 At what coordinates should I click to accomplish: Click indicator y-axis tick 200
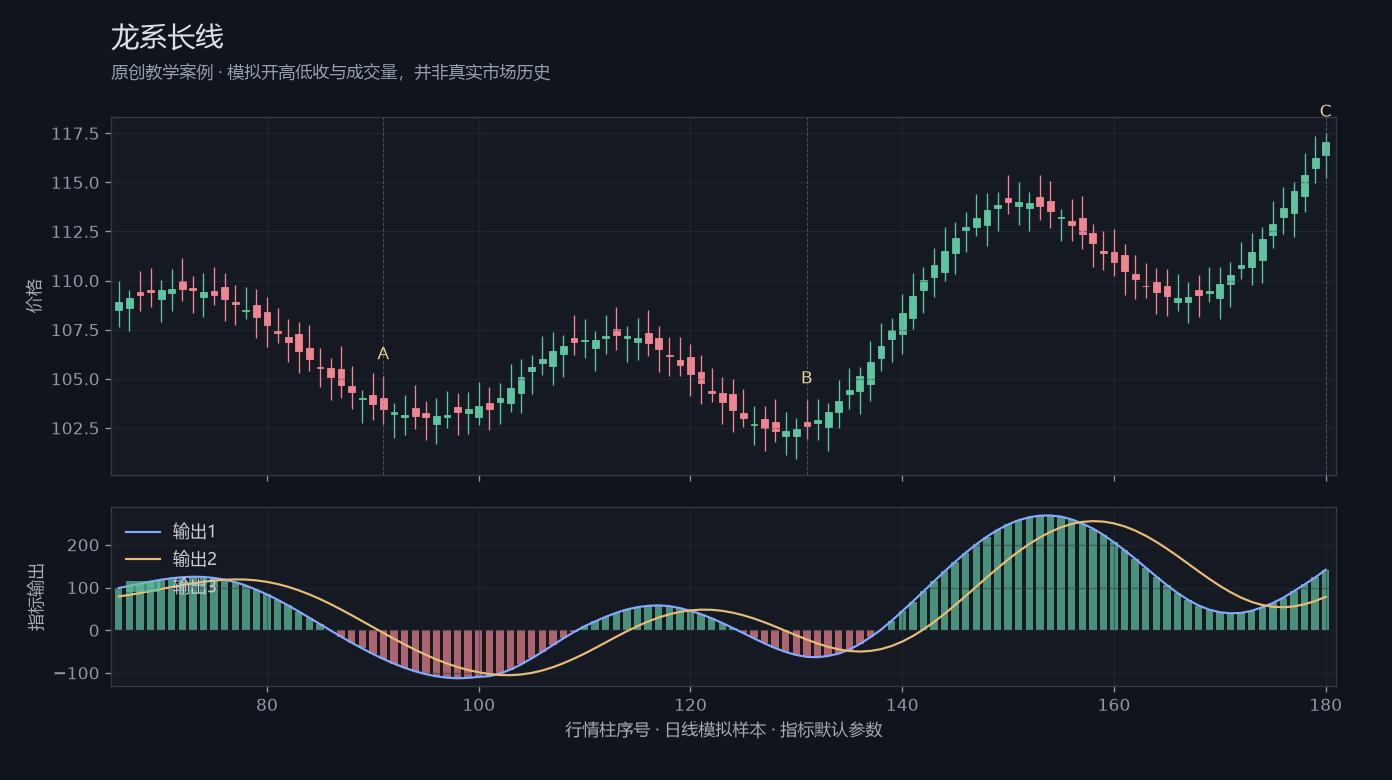point(84,546)
